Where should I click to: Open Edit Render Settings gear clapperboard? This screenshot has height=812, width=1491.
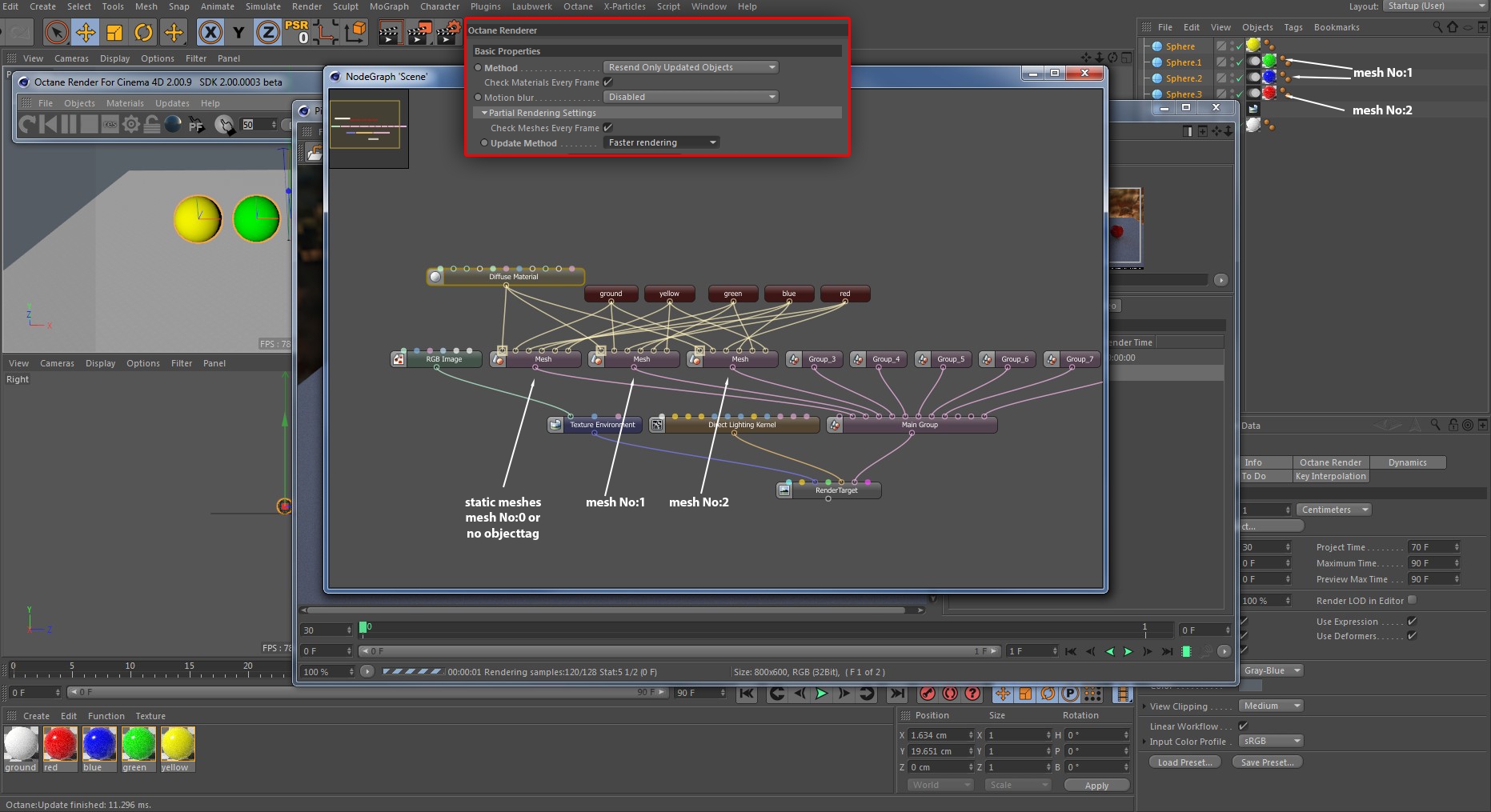pyautogui.click(x=448, y=33)
